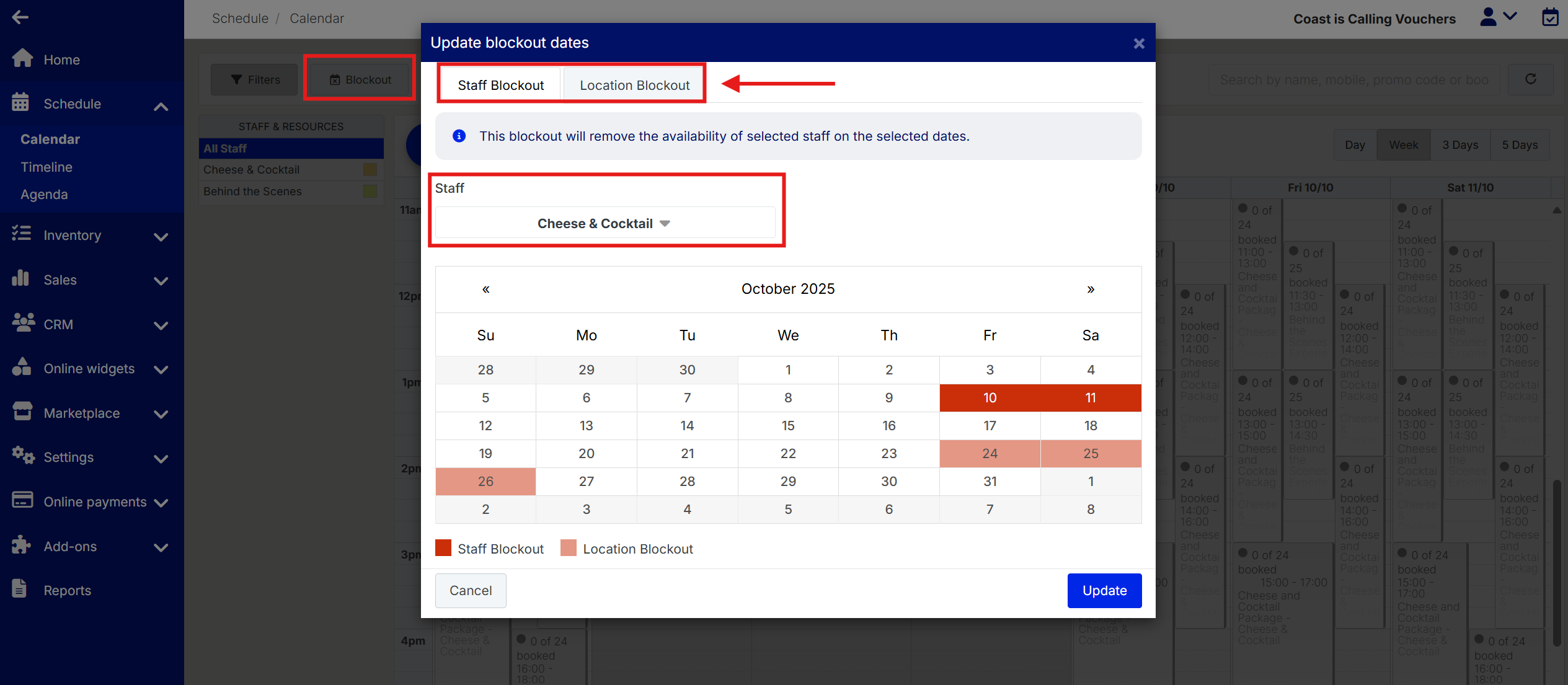1568x685 pixels.
Task: Click the refresh icon next to search
Action: (x=1530, y=79)
